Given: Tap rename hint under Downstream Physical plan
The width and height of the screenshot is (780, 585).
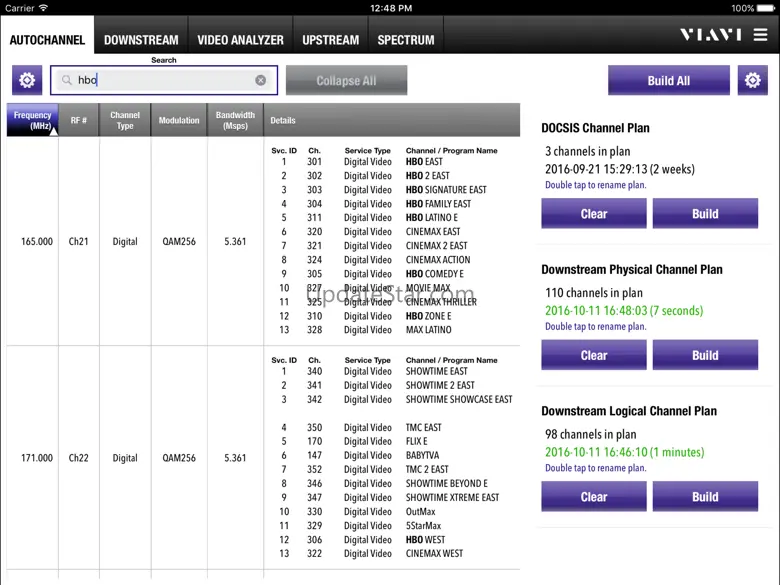Looking at the screenshot, I should 595,326.
